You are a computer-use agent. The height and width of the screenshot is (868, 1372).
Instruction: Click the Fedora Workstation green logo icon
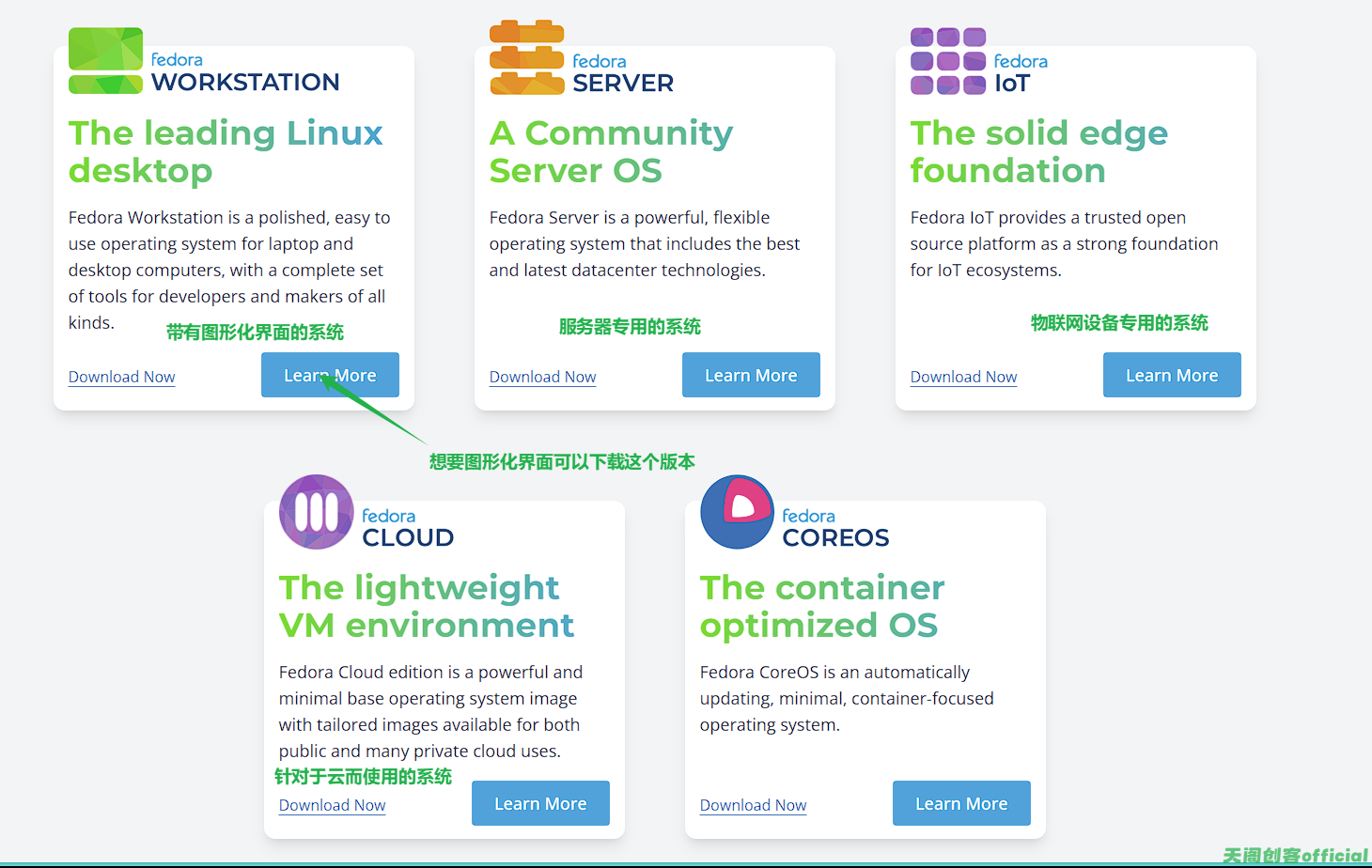[x=105, y=61]
